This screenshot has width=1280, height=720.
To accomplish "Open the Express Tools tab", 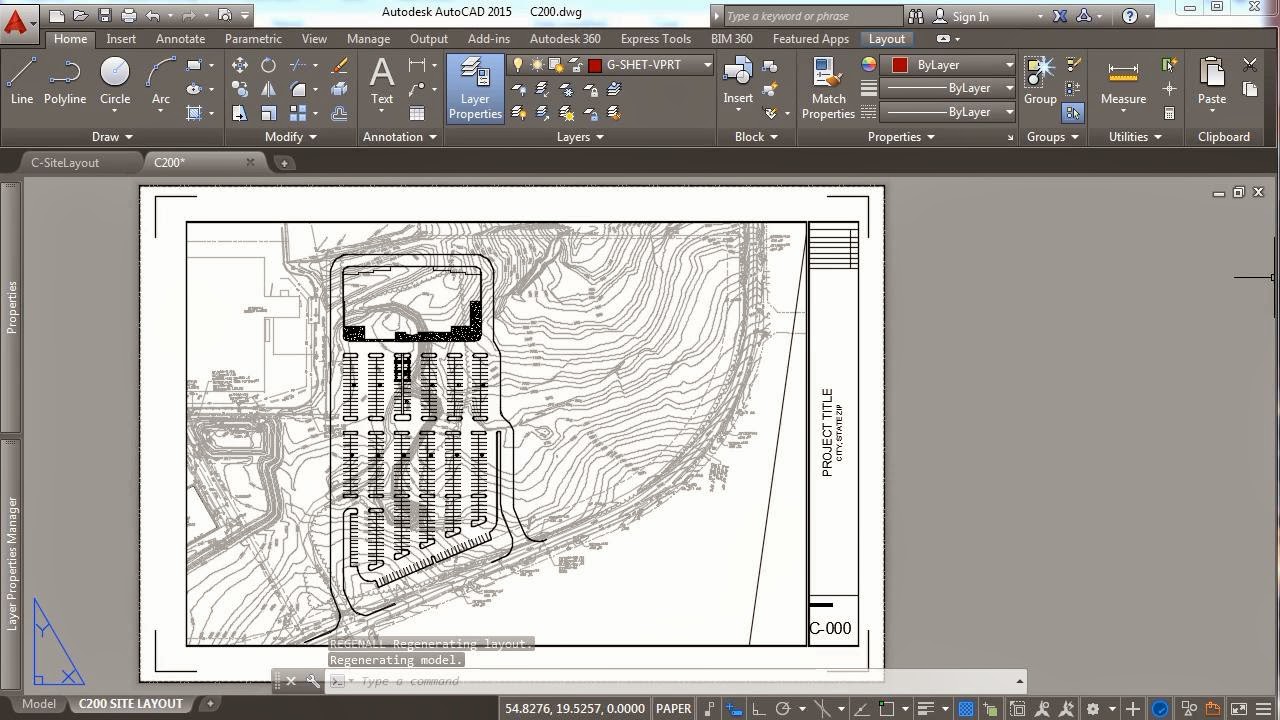I will point(655,39).
